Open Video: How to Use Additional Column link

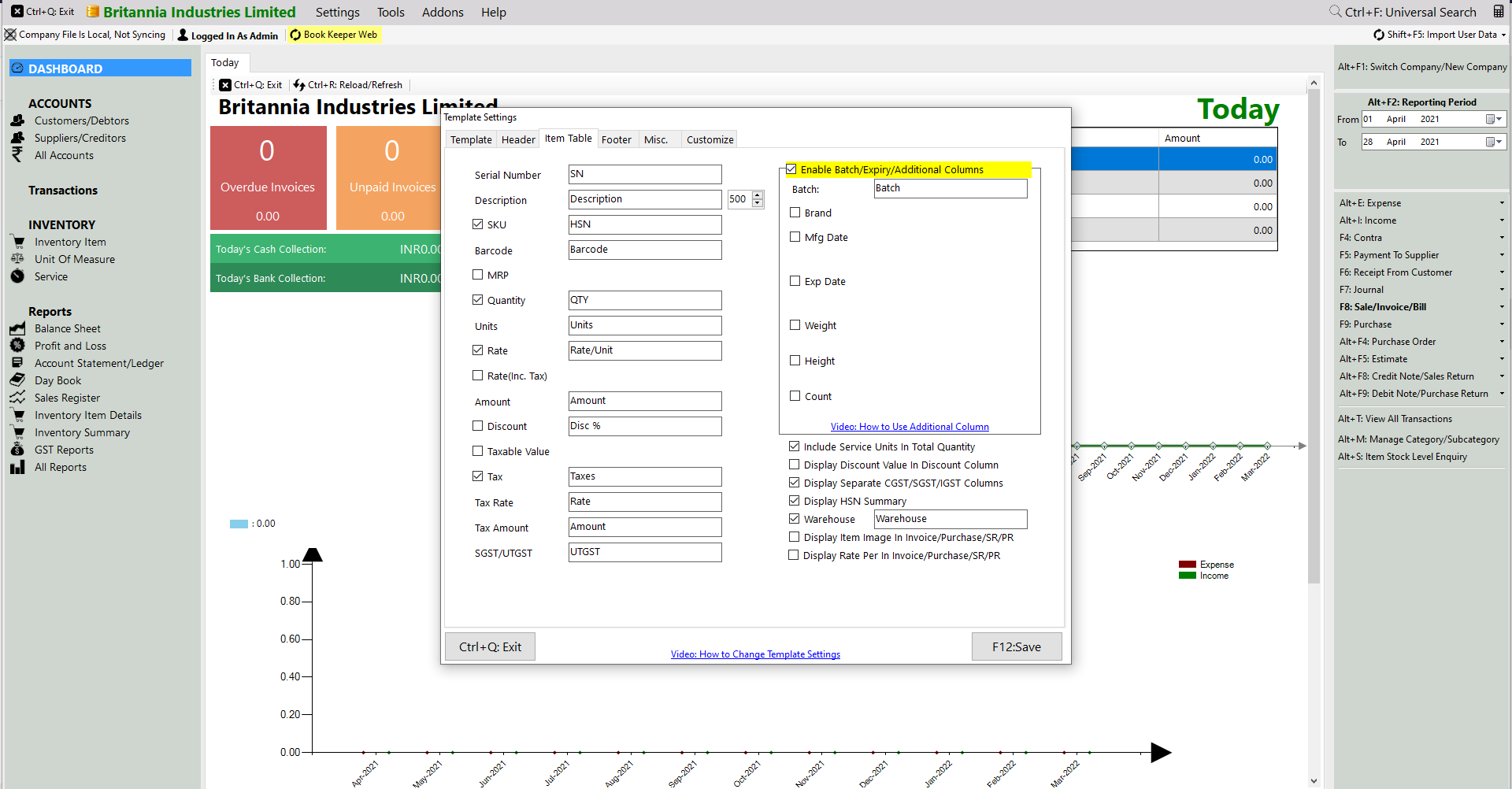click(910, 427)
